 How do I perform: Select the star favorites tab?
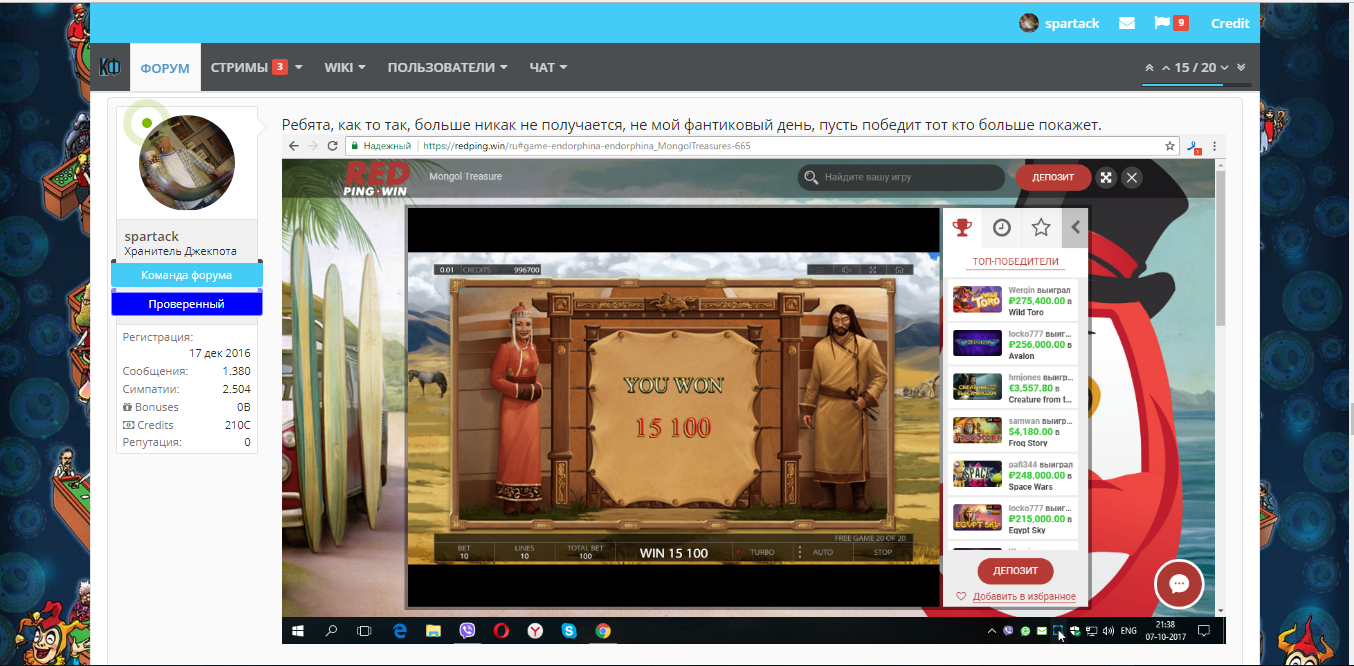pos(1041,228)
